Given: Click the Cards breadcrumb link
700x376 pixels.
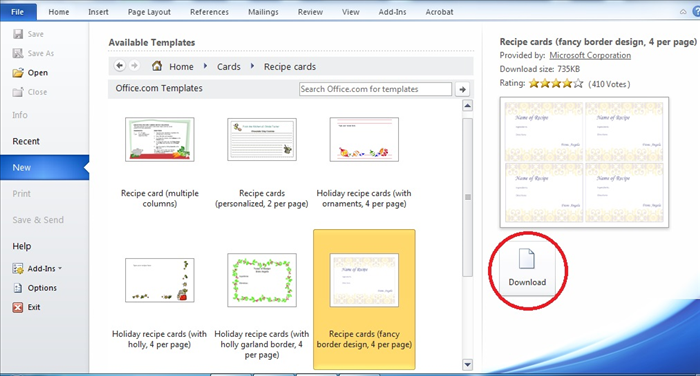Looking at the screenshot, I should 229,67.
